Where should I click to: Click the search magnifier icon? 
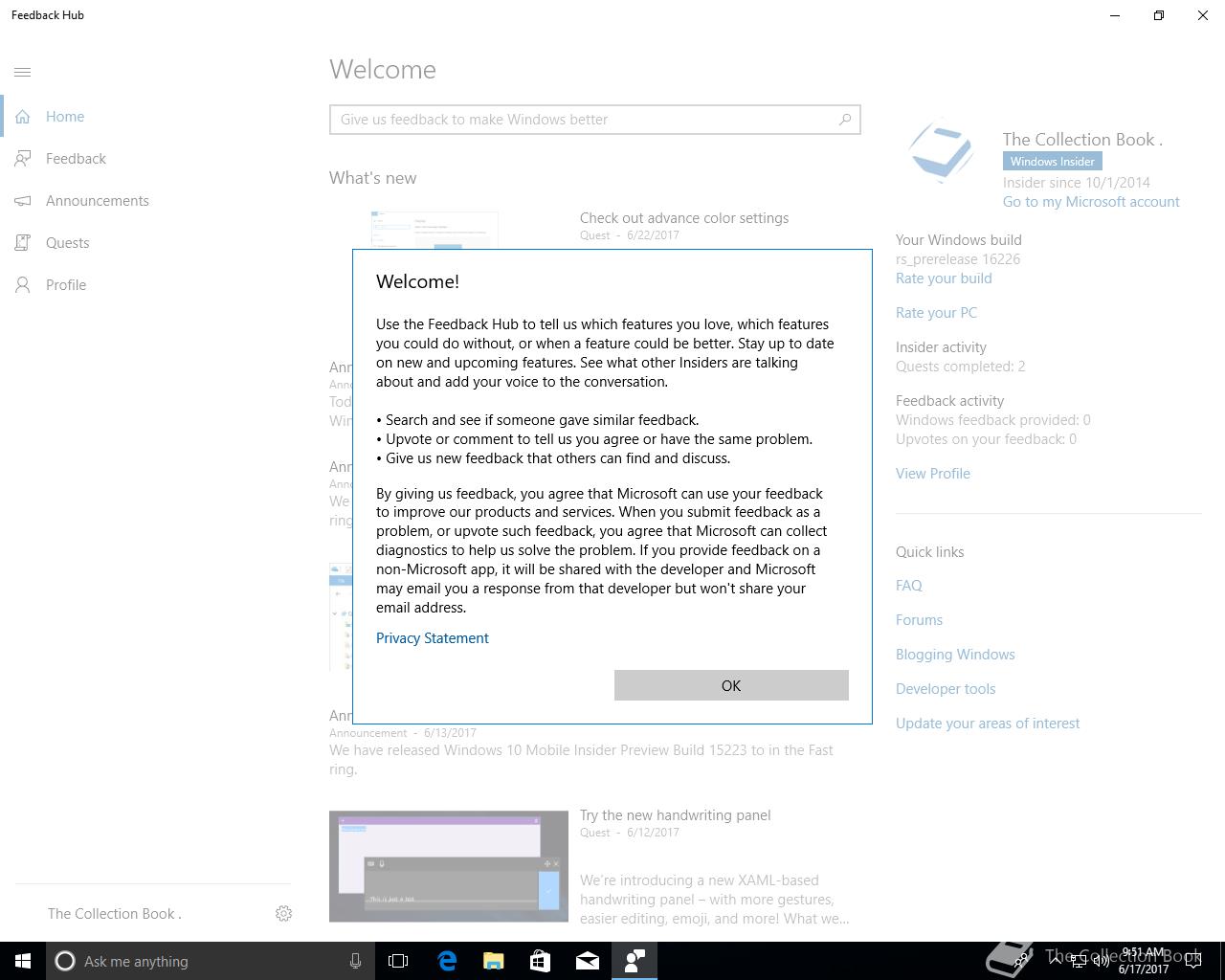pos(845,120)
